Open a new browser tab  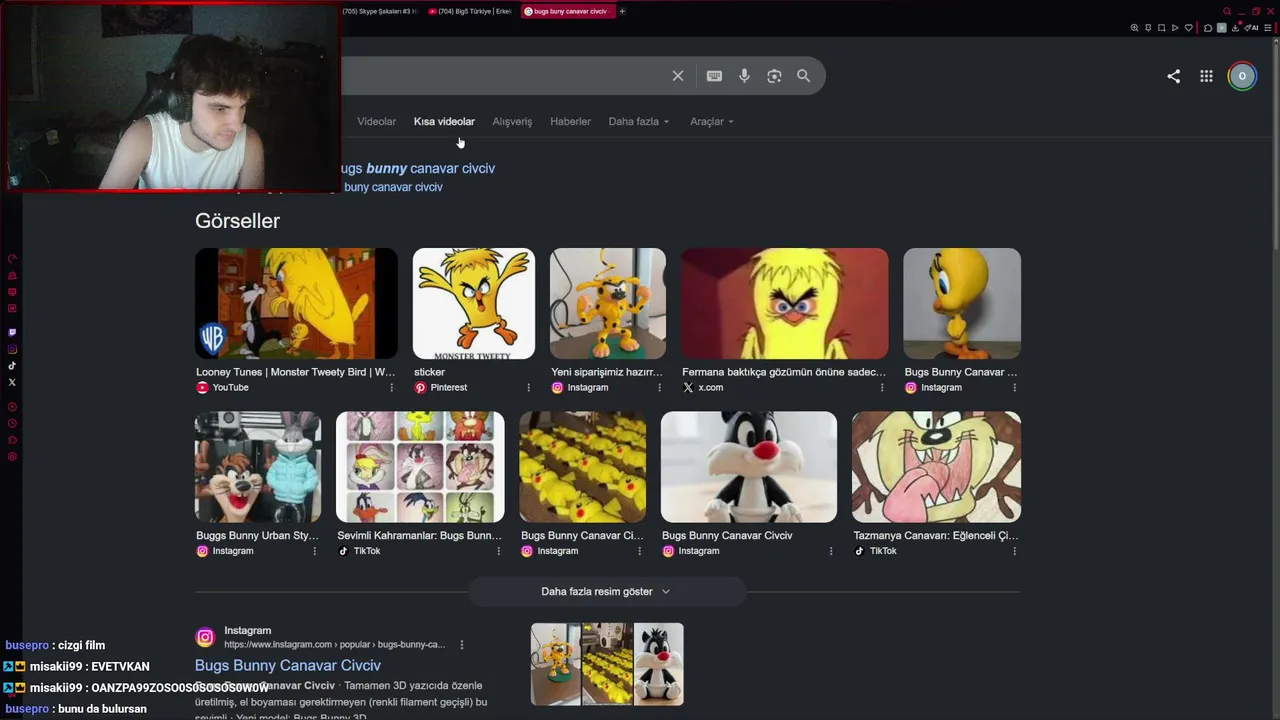click(622, 11)
